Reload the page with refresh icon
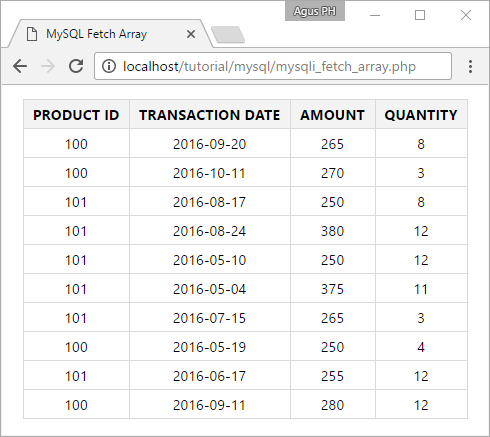The width and height of the screenshot is (490, 437). [x=76, y=66]
